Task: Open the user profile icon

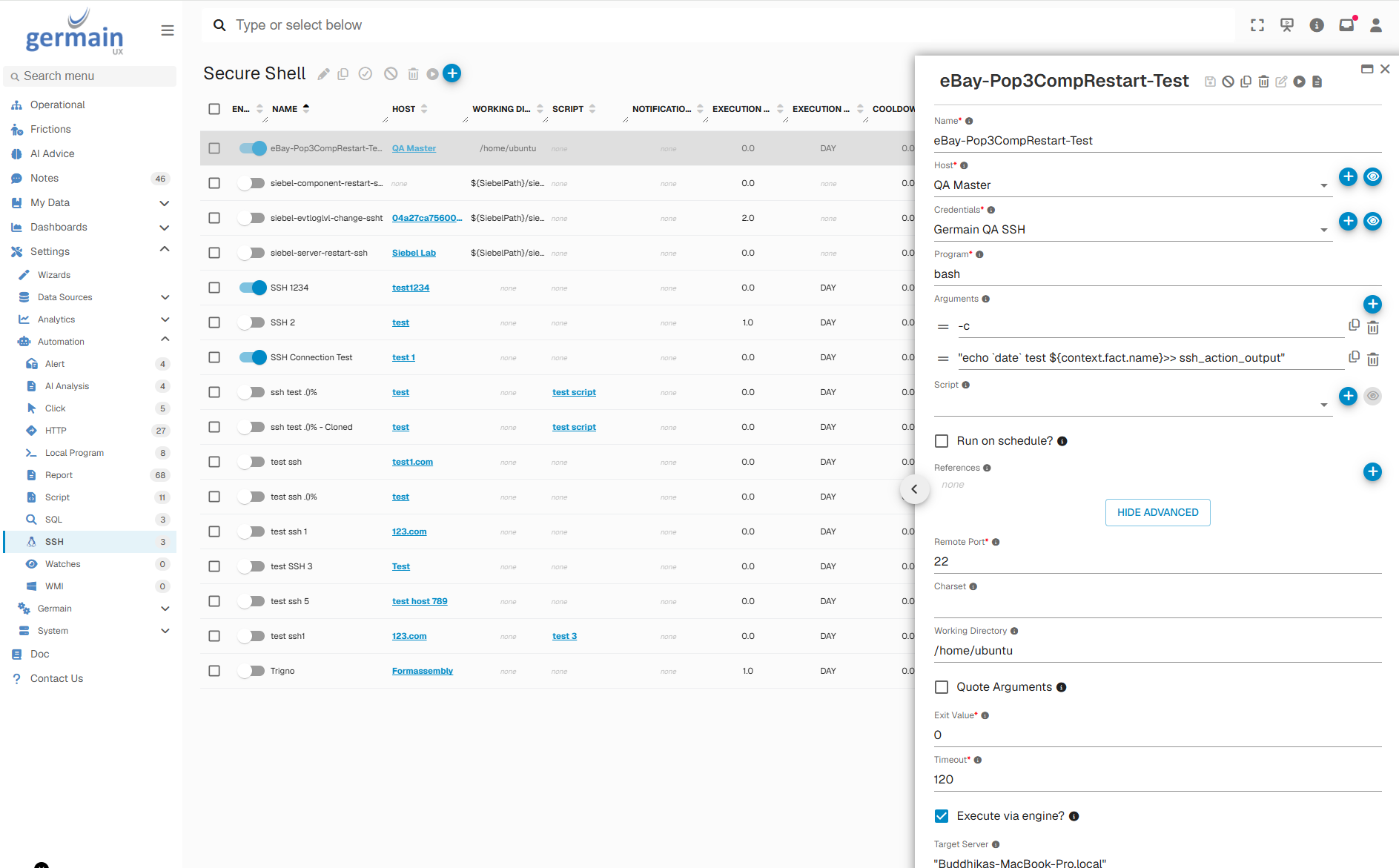Action: coord(1376,25)
